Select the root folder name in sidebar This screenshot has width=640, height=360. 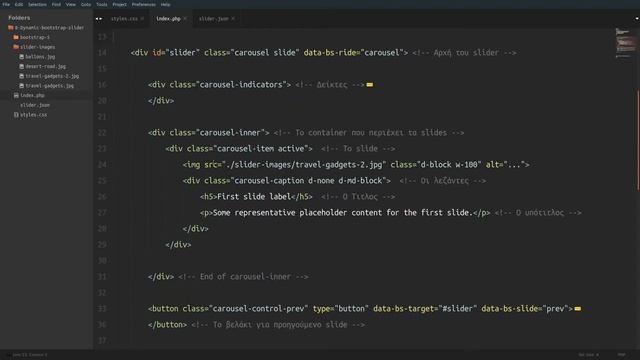pos(49,28)
